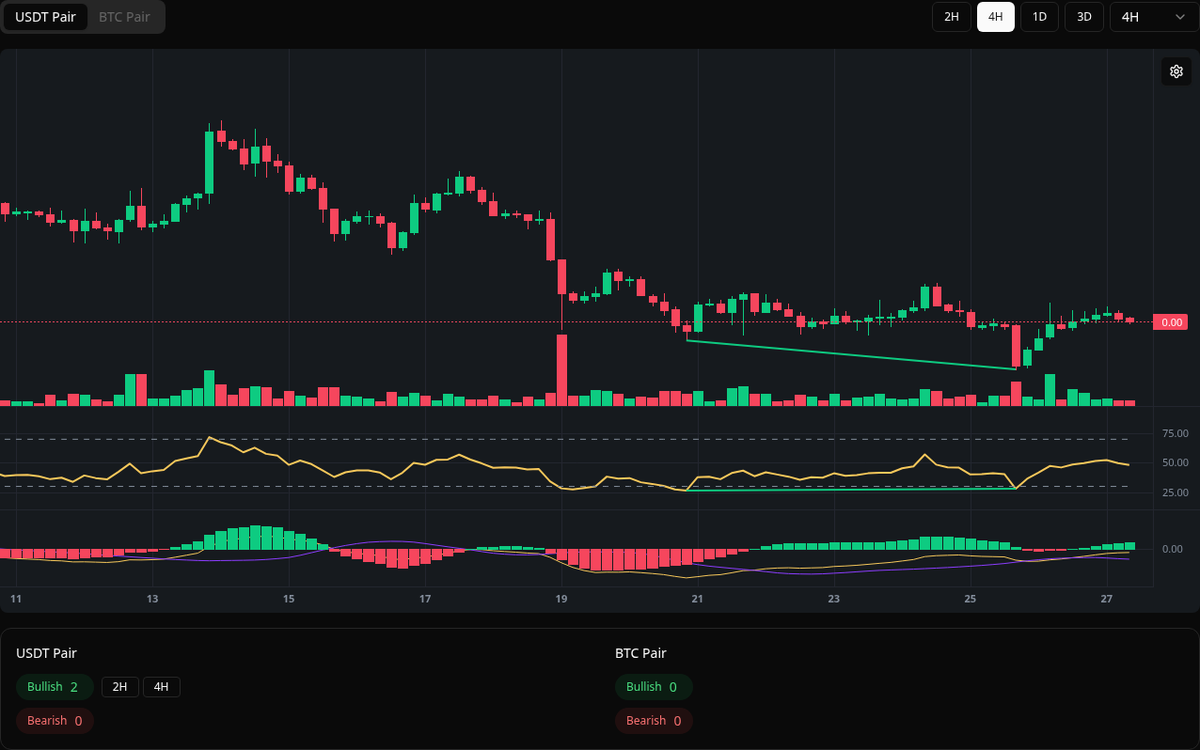Open the chart settings gear icon
This screenshot has width=1200, height=750.
coord(1176,71)
